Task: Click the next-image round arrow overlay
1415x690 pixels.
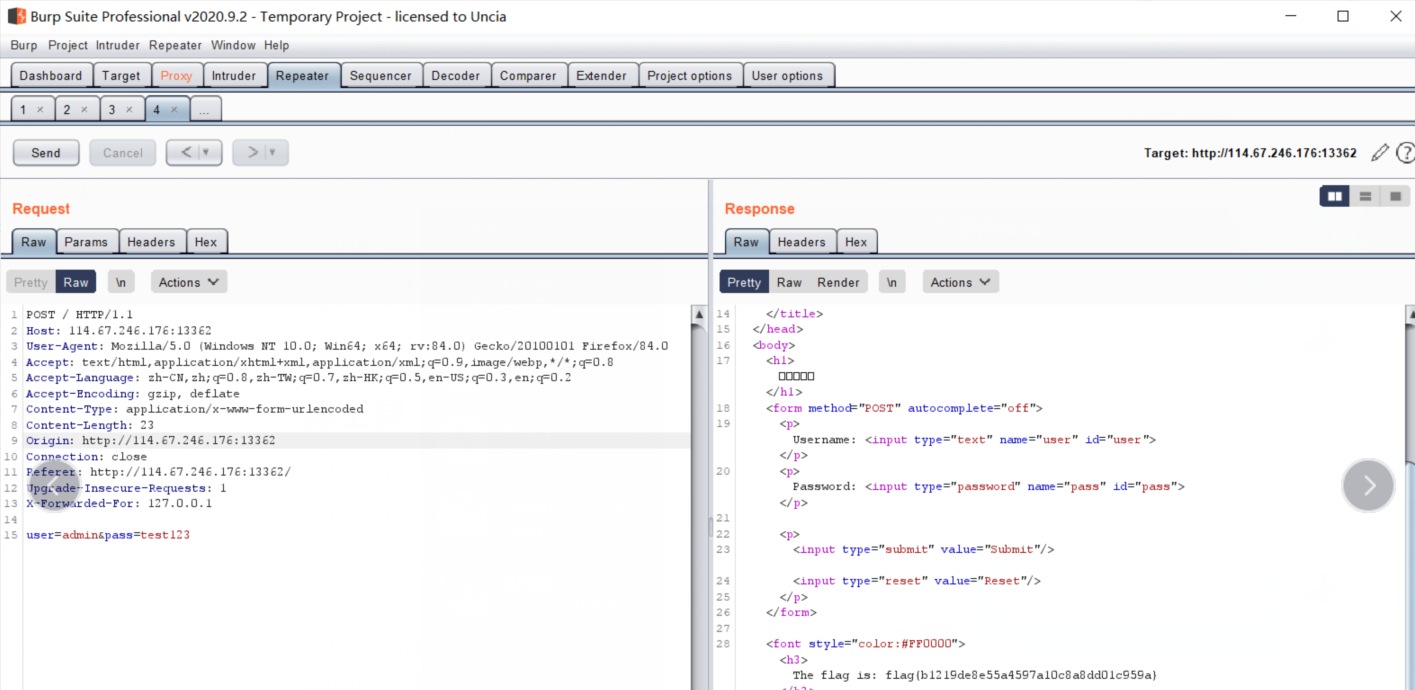Action: tap(1368, 485)
